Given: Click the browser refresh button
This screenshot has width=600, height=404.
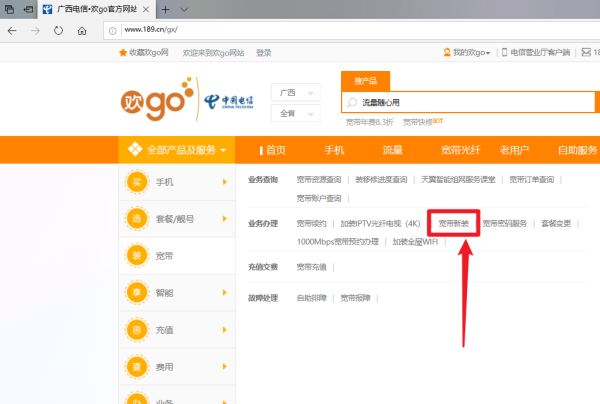Looking at the screenshot, I should pyautogui.click(x=58, y=30).
